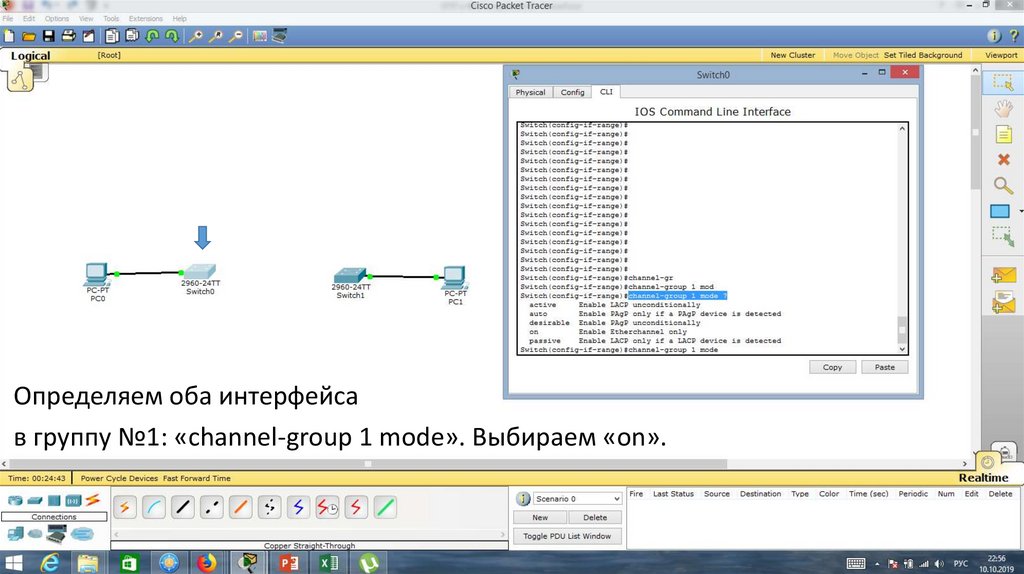Image resolution: width=1024 pixels, height=574 pixels.
Task: Select the Wireless Devices category
Action: [73, 501]
